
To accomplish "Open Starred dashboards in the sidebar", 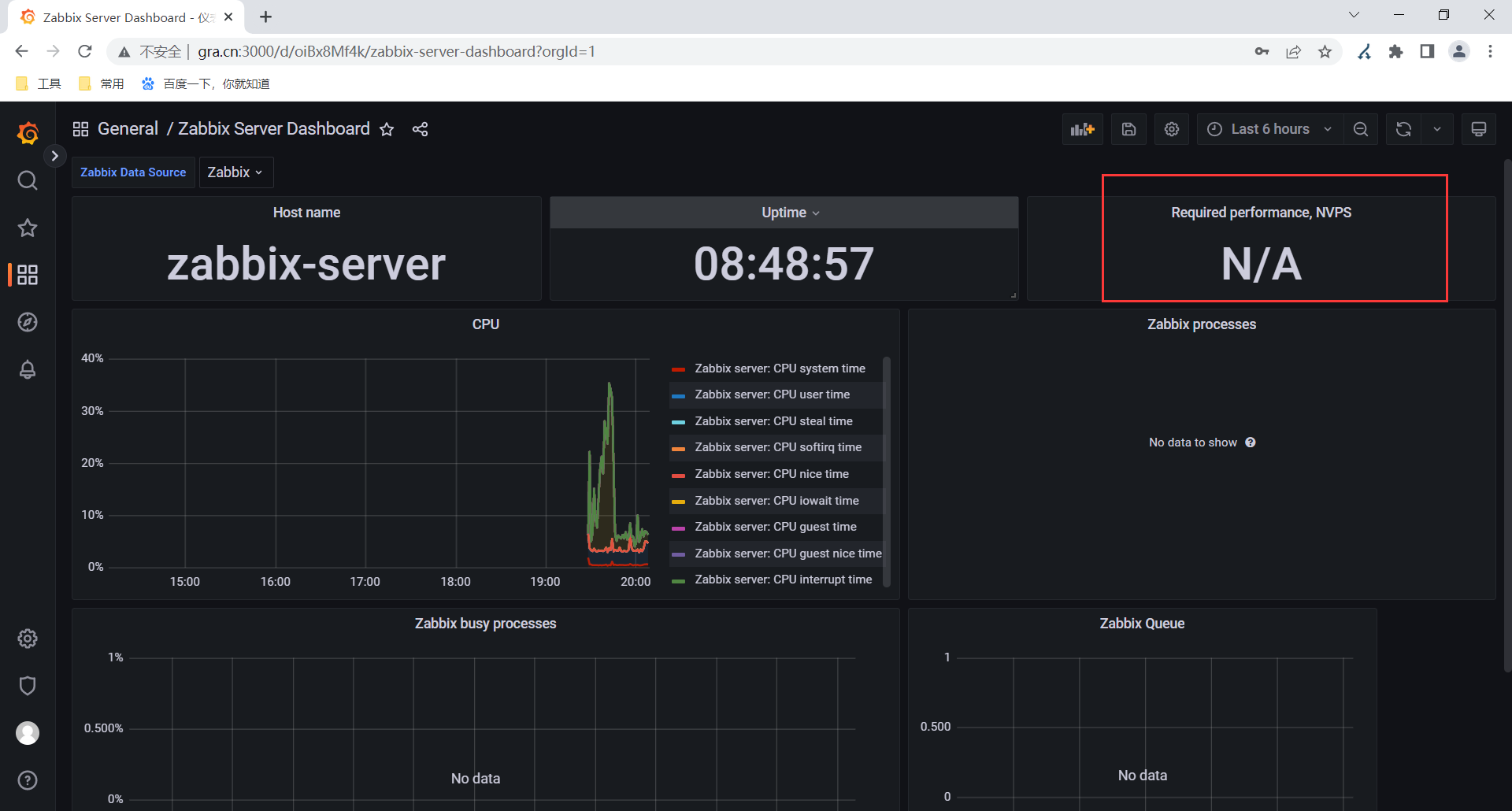I will point(28,228).
